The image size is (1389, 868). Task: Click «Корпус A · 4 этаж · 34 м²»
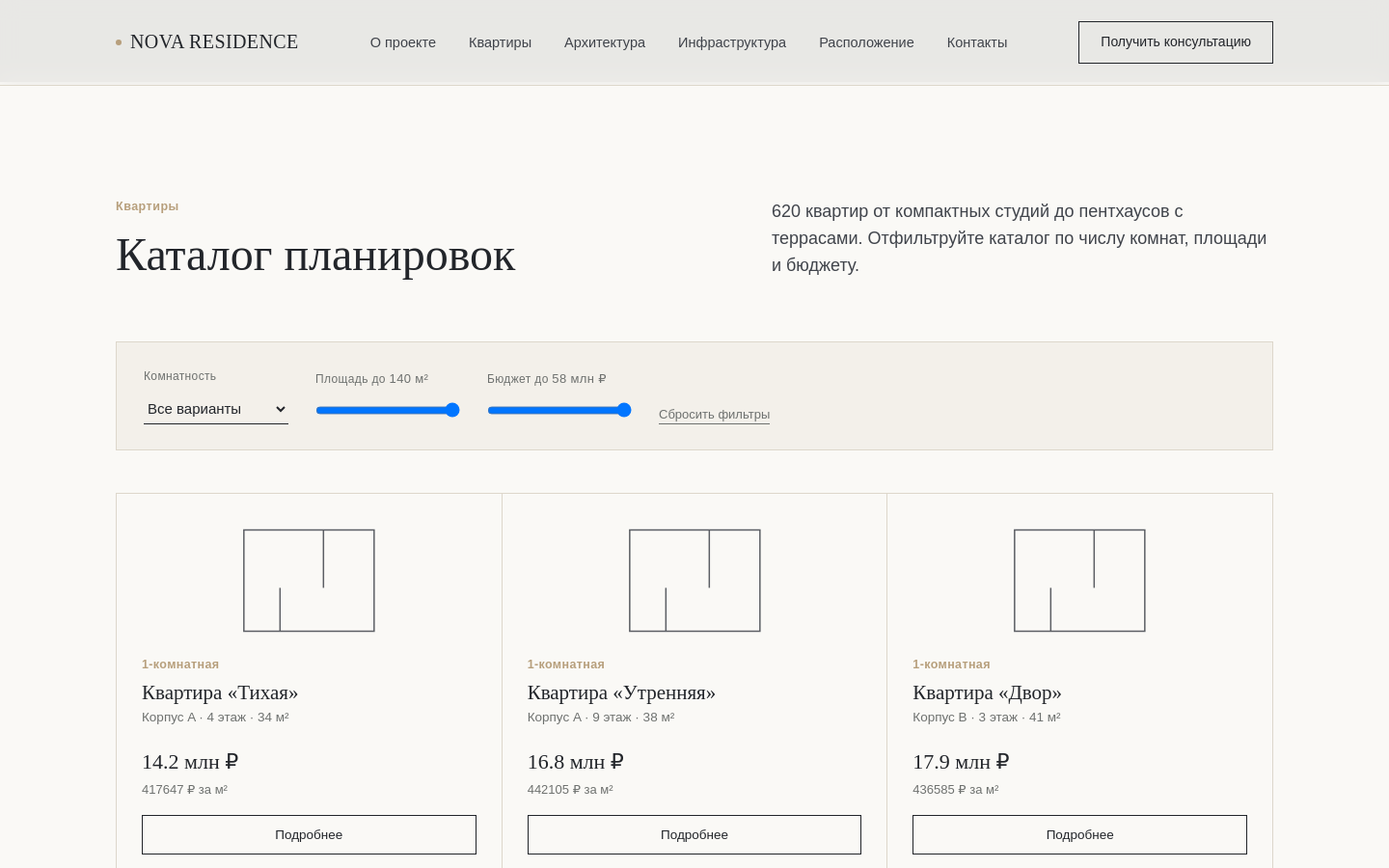[x=215, y=718]
